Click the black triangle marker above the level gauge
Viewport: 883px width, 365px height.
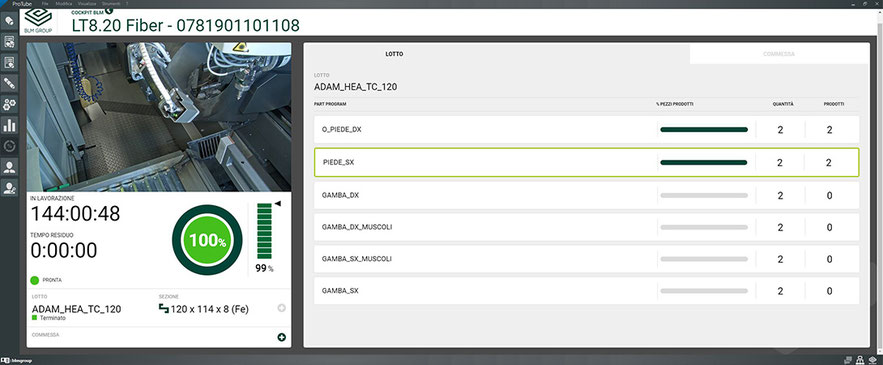[x=277, y=203]
